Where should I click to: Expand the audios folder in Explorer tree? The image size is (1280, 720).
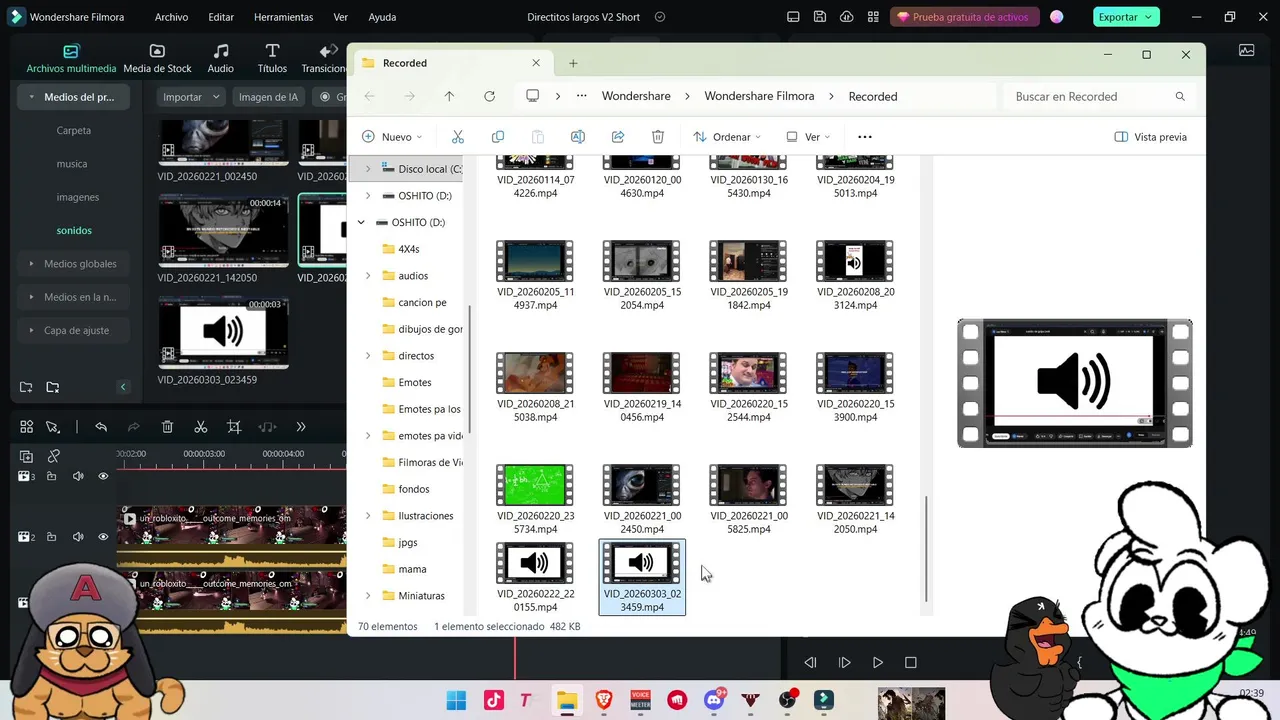click(x=368, y=276)
